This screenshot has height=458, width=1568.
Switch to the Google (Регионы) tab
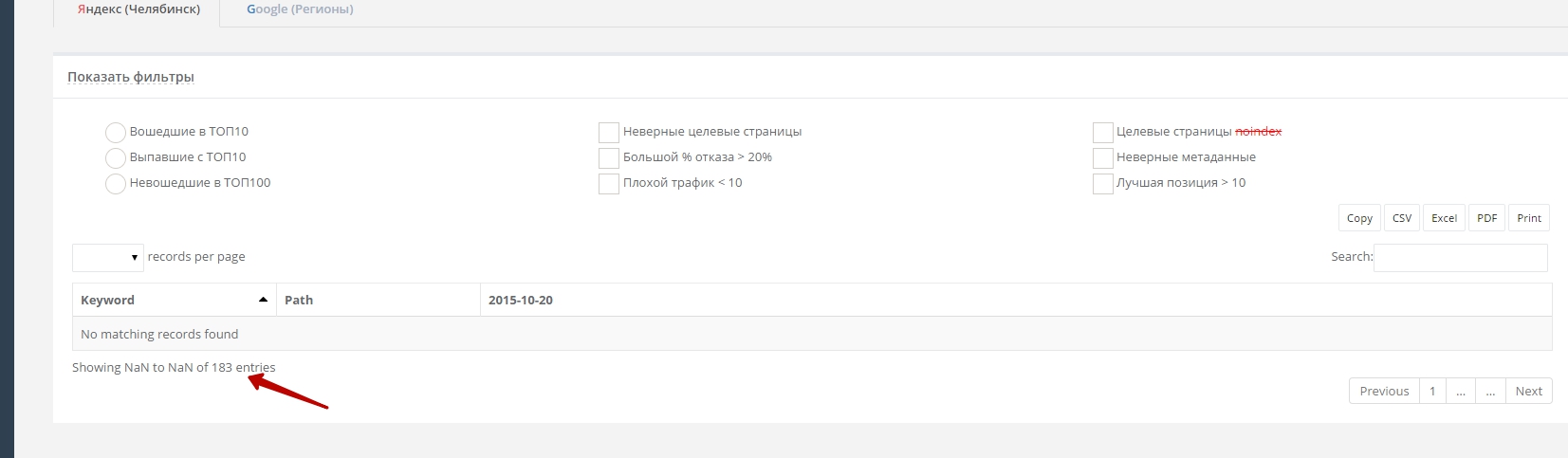(x=300, y=9)
